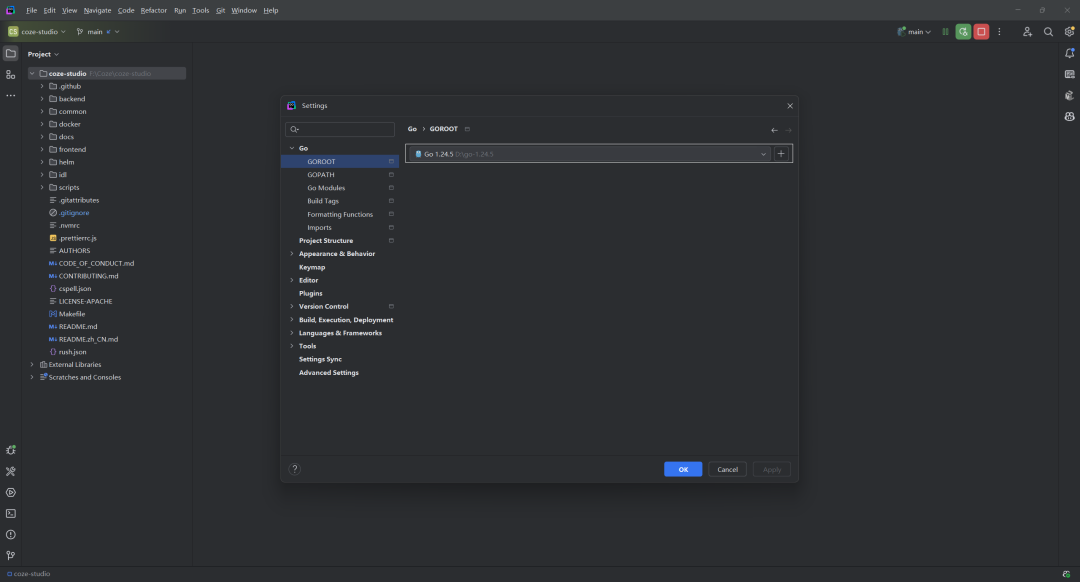Image resolution: width=1080 pixels, height=582 pixels.
Task: Select Makefile in project tree
Action: click(72, 314)
